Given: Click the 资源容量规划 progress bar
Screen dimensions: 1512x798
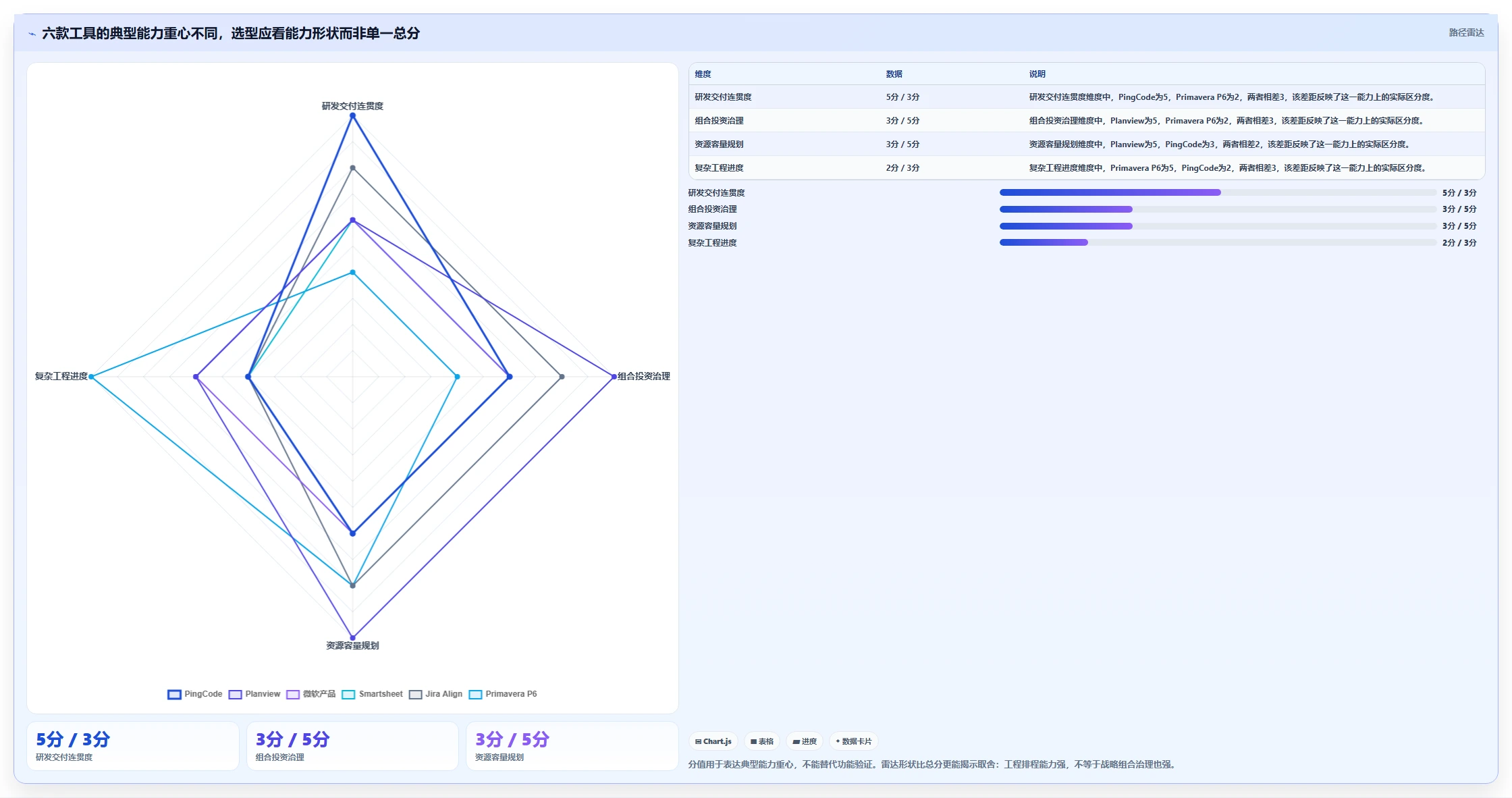Looking at the screenshot, I should click(x=1218, y=226).
